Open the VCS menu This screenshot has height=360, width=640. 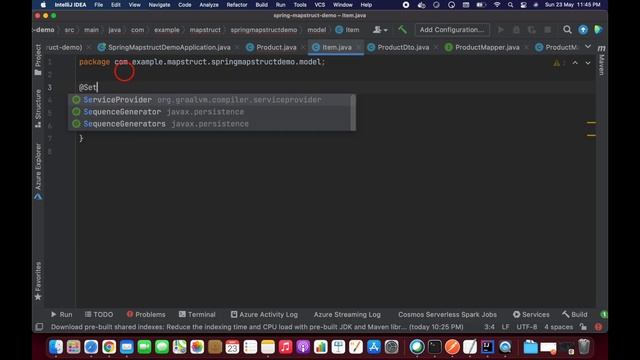coord(320,5)
